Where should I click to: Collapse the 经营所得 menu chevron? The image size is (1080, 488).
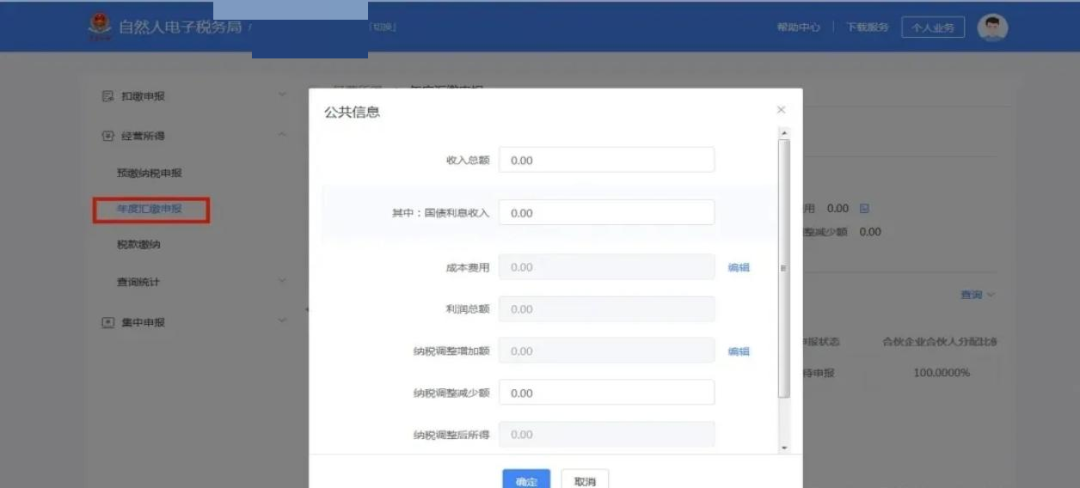click(282, 134)
